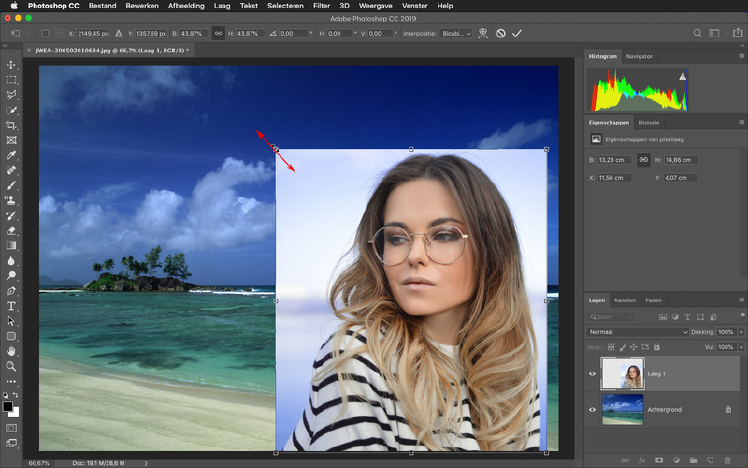The height and width of the screenshot is (468, 748).
Task: Reset default foreground and background colors
Action: [x=6, y=395]
